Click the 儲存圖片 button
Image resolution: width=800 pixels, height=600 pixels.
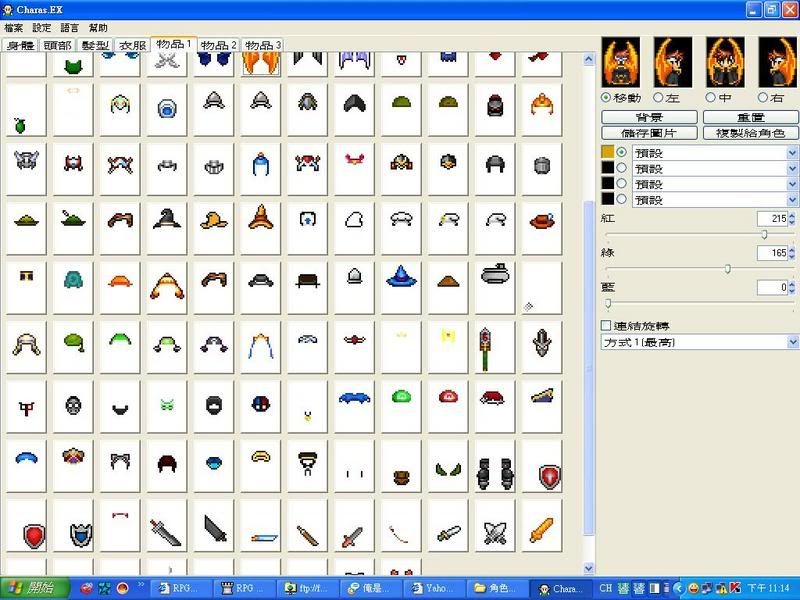650,133
